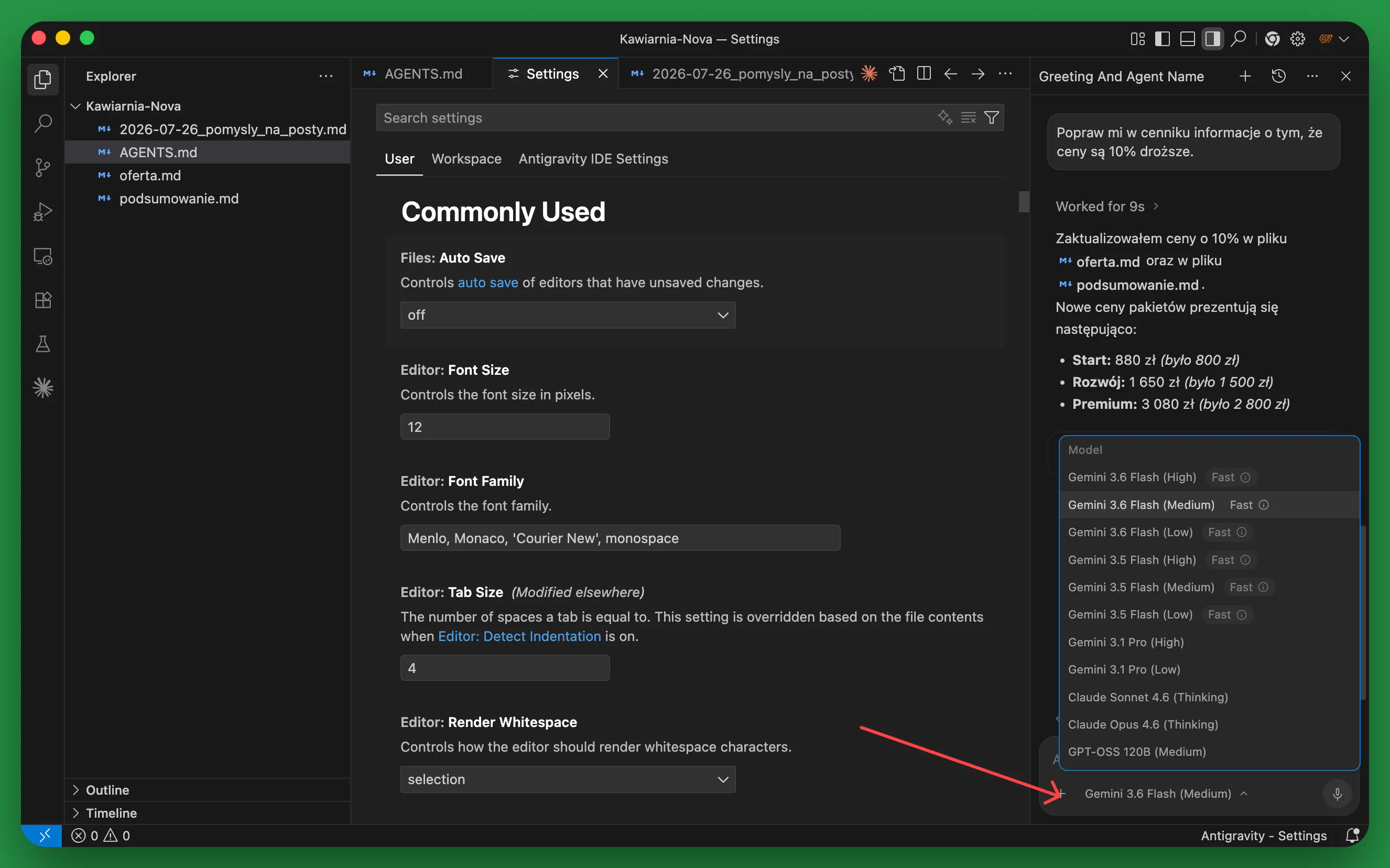Open agent panel more options
This screenshot has height=868, width=1390.
pyautogui.click(x=1312, y=77)
